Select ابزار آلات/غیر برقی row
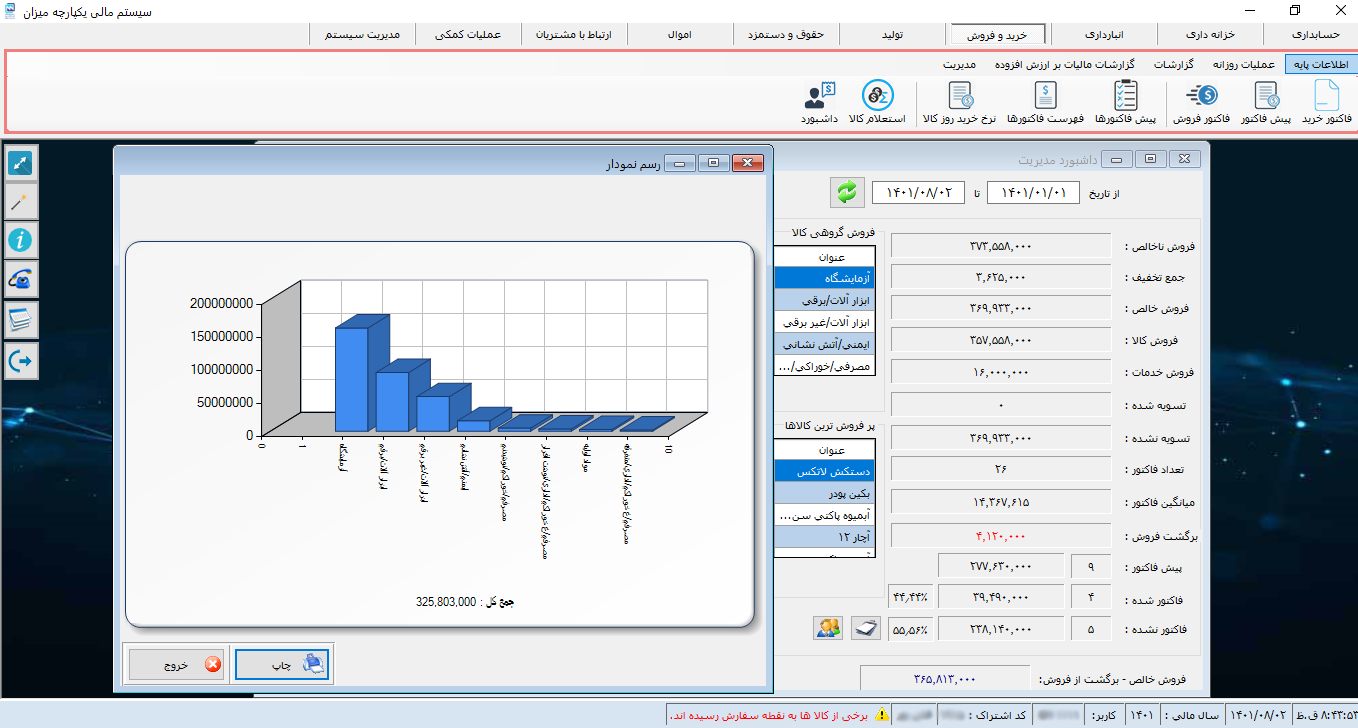This screenshot has width=1358, height=728. 824,321
